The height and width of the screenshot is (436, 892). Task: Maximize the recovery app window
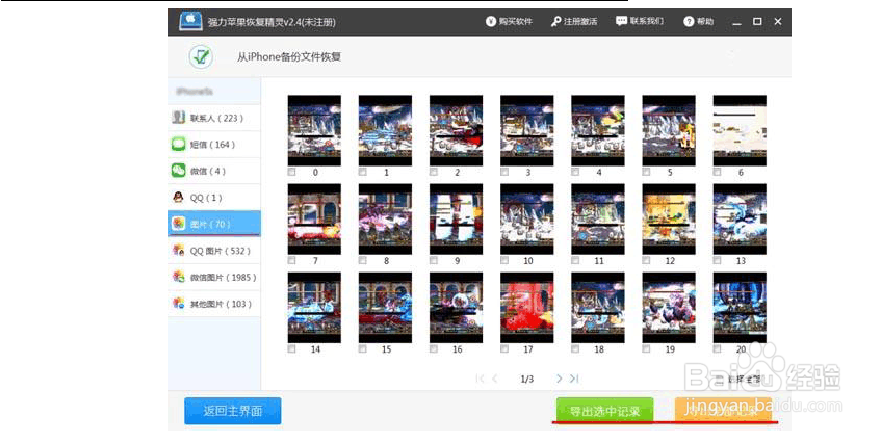(757, 22)
